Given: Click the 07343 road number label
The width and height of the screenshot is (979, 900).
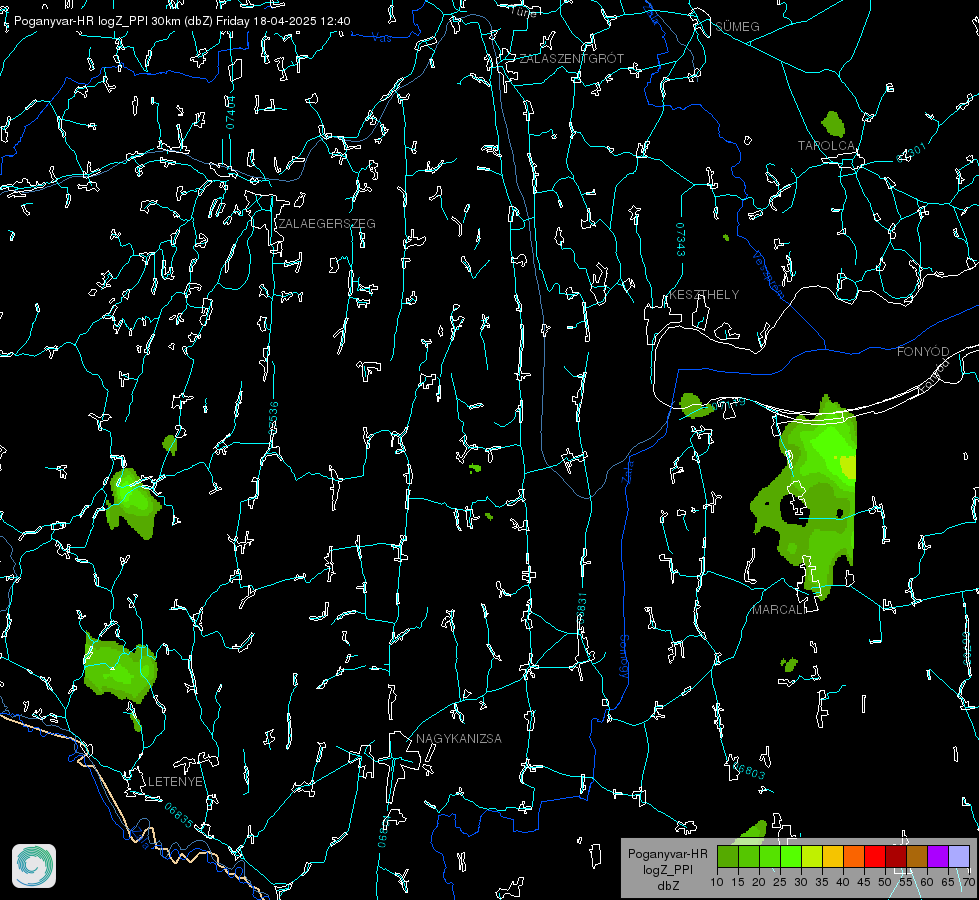Looking at the screenshot, I should click(x=681, y=240).
